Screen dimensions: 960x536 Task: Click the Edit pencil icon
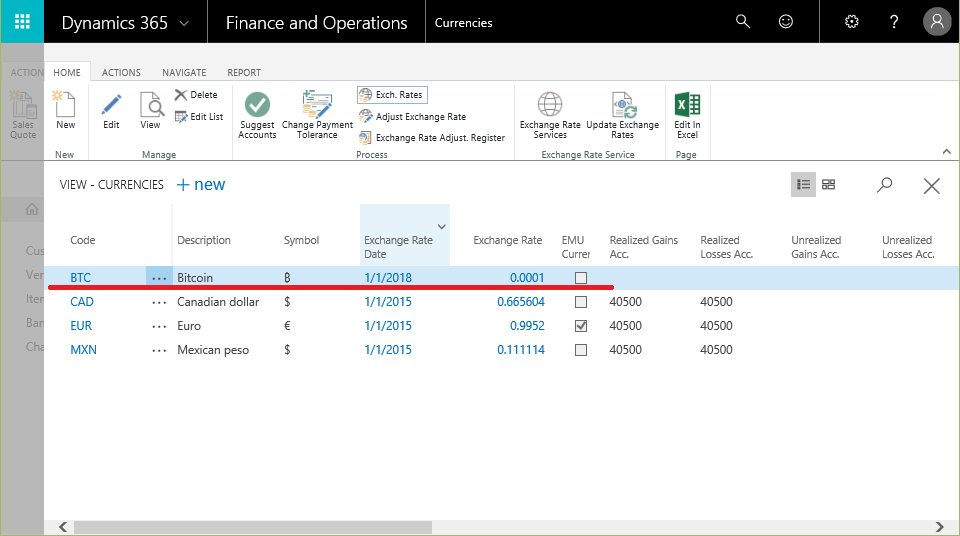click(111, 110)
